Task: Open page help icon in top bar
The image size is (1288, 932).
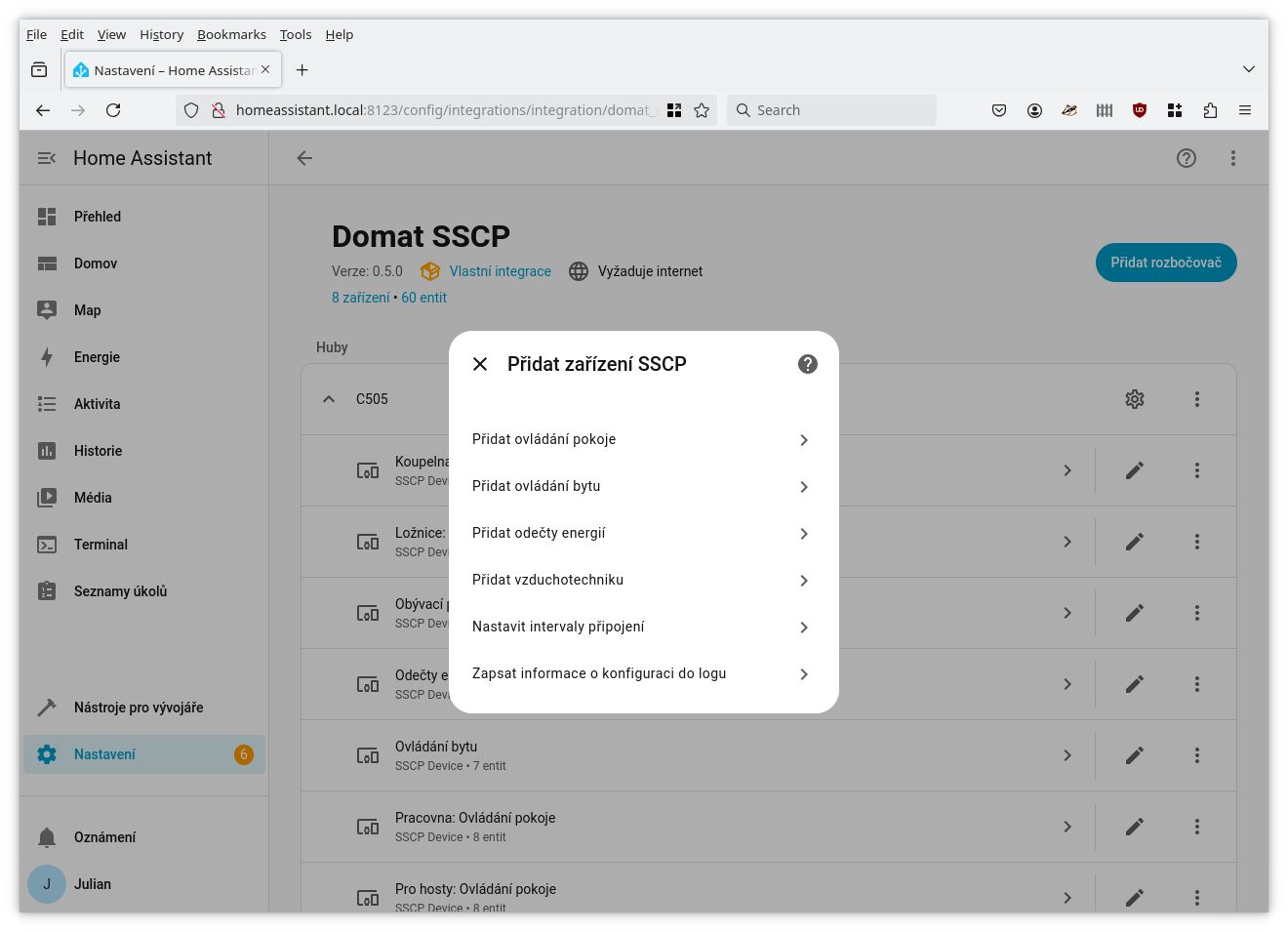Action: click(x=1187, y=158)
